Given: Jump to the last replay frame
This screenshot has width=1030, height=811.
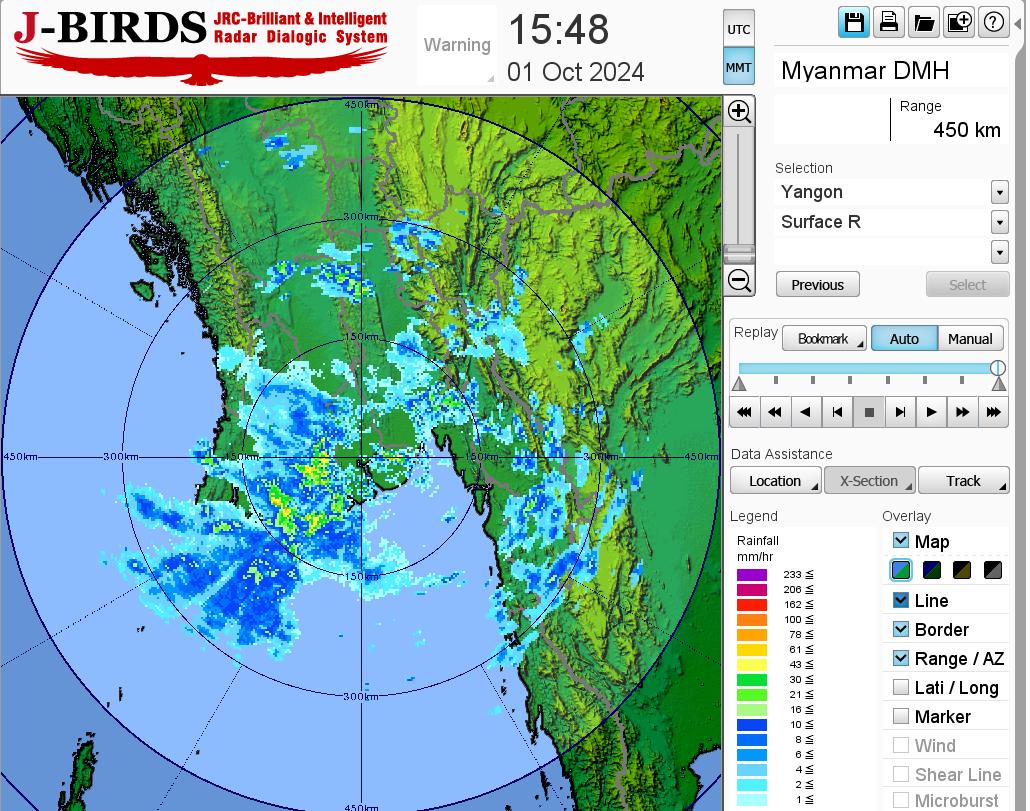Looking at the screenshot, I should tap(993, 411).
